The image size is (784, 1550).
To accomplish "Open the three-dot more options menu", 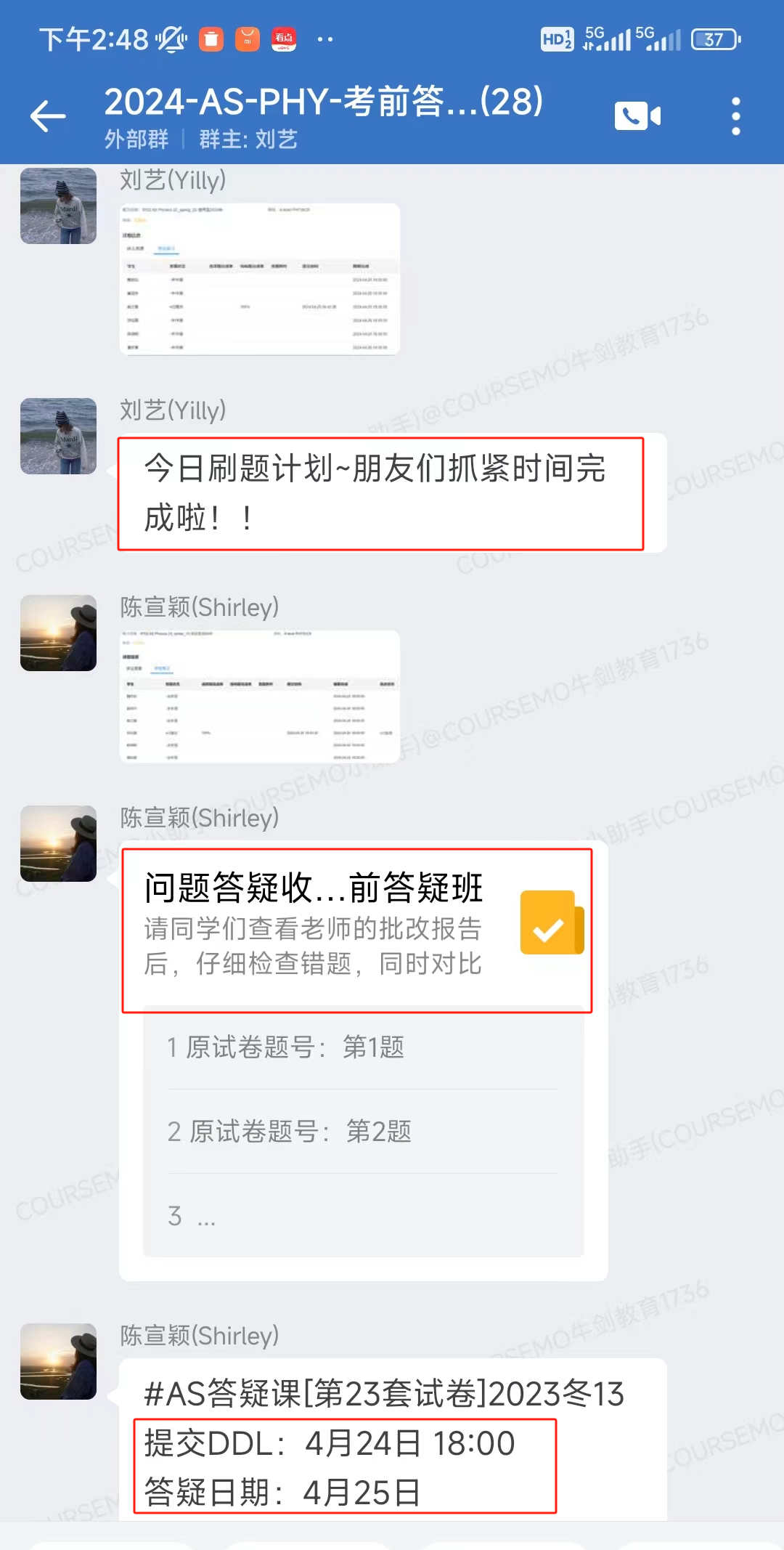I will click(736, 116).
